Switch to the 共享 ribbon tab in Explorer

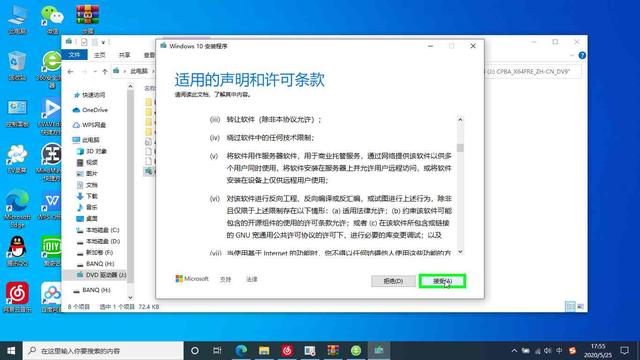click(x=124, y=55)
